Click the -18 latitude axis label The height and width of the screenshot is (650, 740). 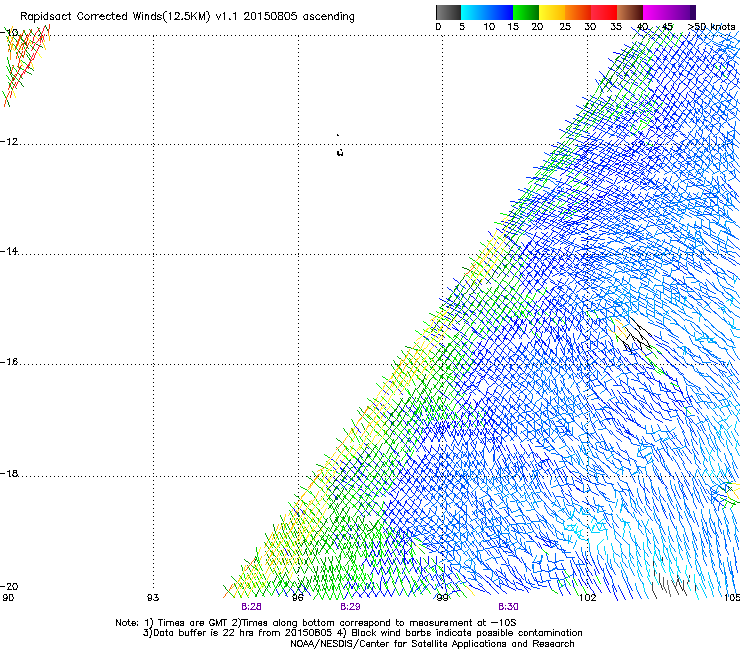click(9, 473)
